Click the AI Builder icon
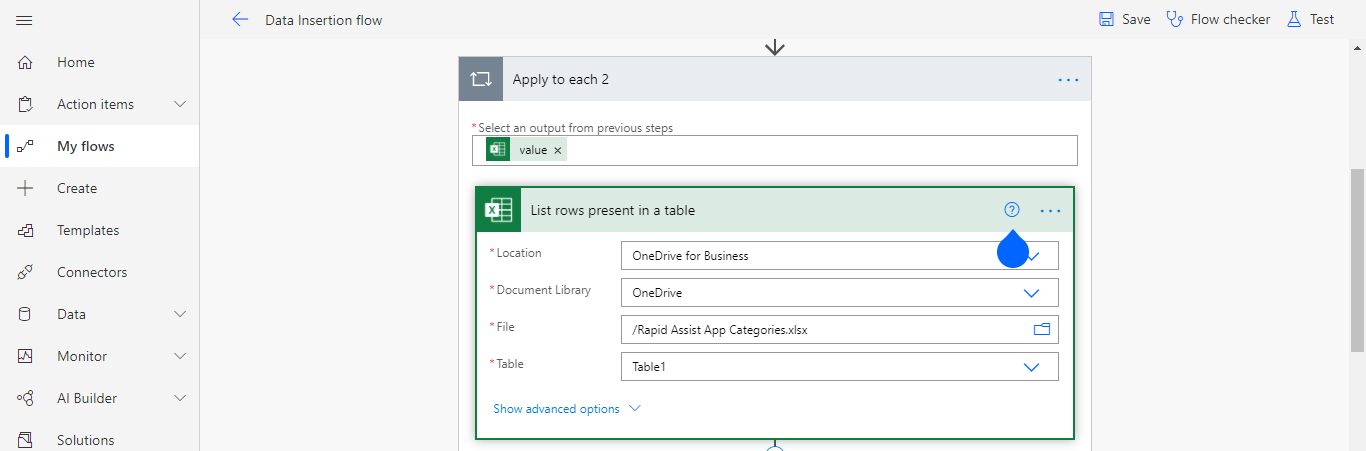Image resolution: width=1366 pixels, height=451 pixels. point(25,398)
